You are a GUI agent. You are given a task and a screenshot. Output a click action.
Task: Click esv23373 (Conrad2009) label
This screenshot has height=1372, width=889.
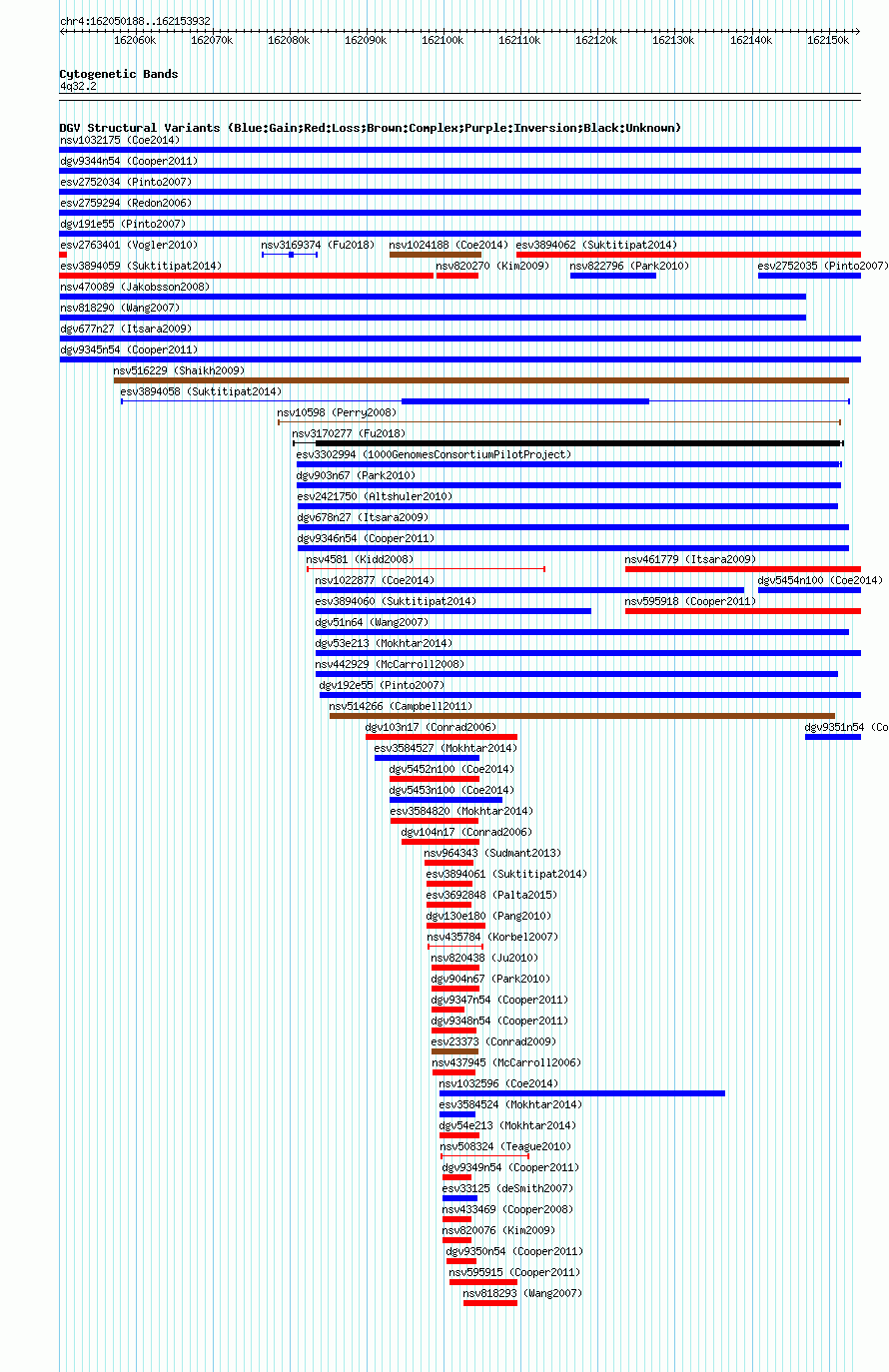pos(493,1041)
